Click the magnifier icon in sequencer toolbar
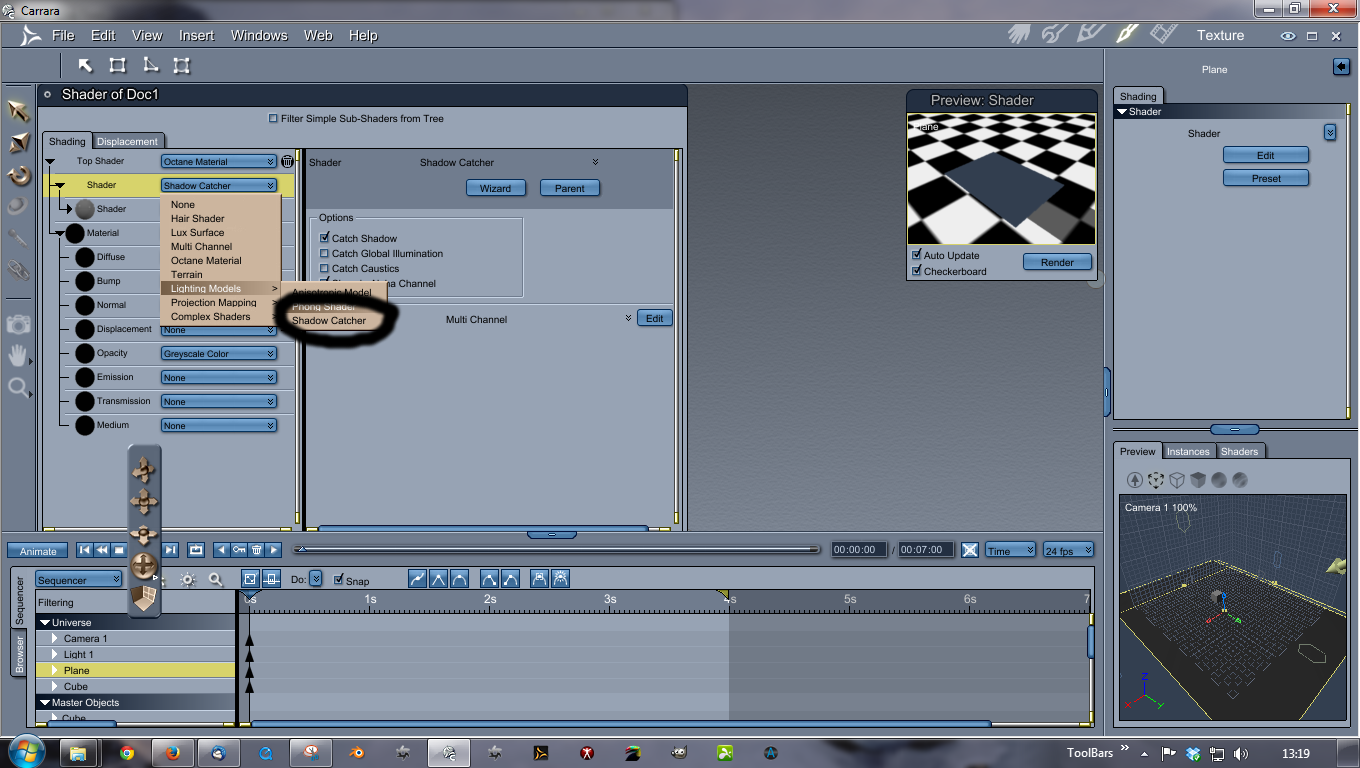This screenshot has width=1360, height=768. coord(215,579)
